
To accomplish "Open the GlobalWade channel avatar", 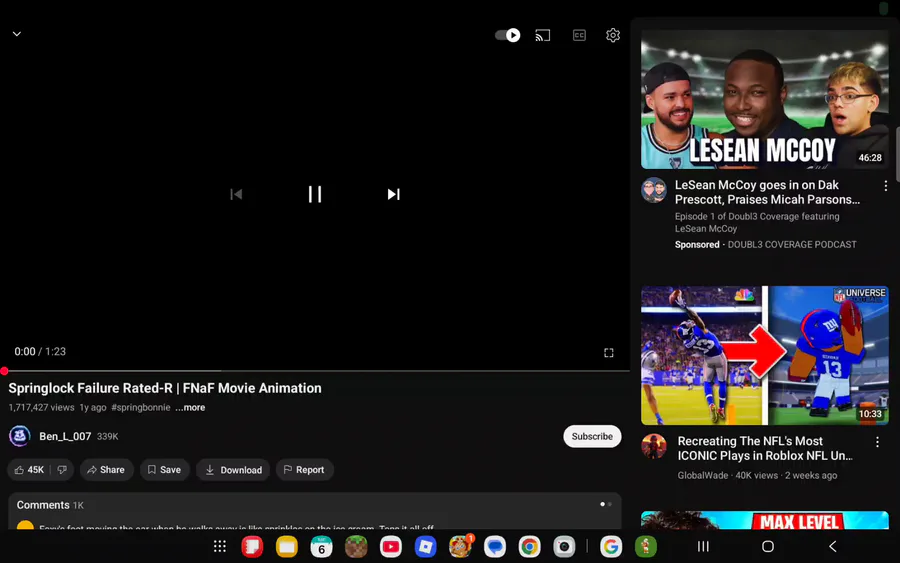I will (654, 446).
